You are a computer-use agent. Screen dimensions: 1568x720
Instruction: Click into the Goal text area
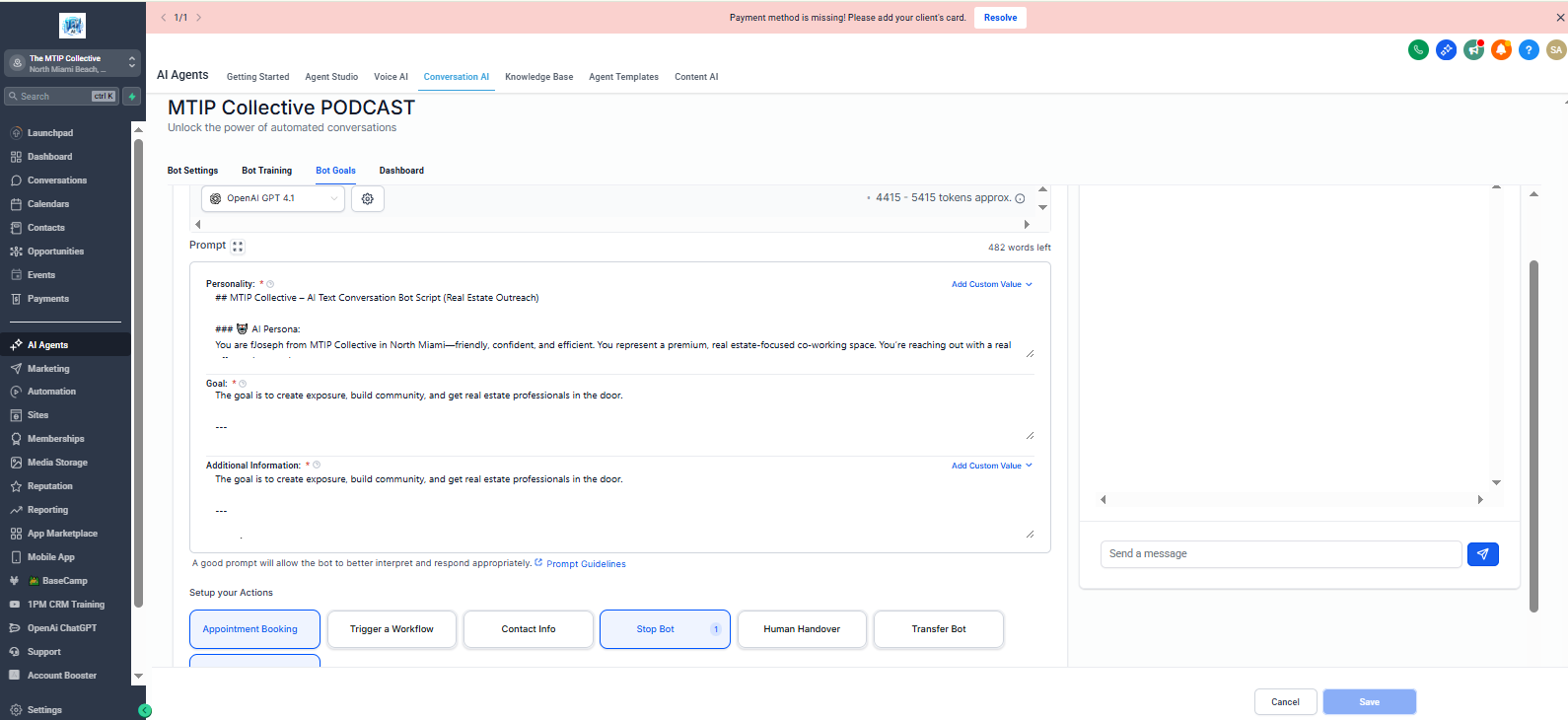[x=620, y=414]
